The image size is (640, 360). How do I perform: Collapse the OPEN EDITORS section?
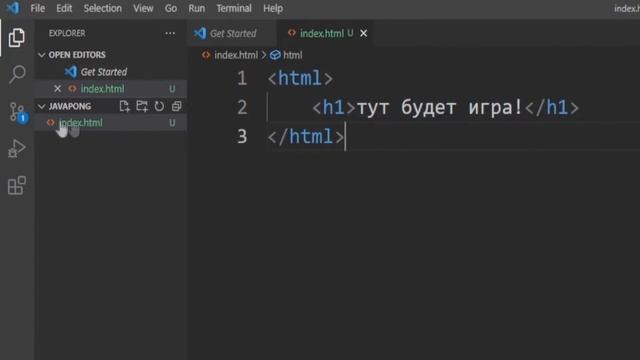click(x=41, y=55)
